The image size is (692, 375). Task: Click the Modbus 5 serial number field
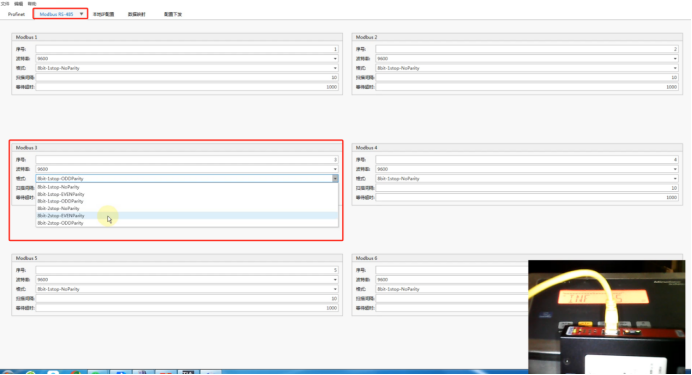[x=187, y=270]
